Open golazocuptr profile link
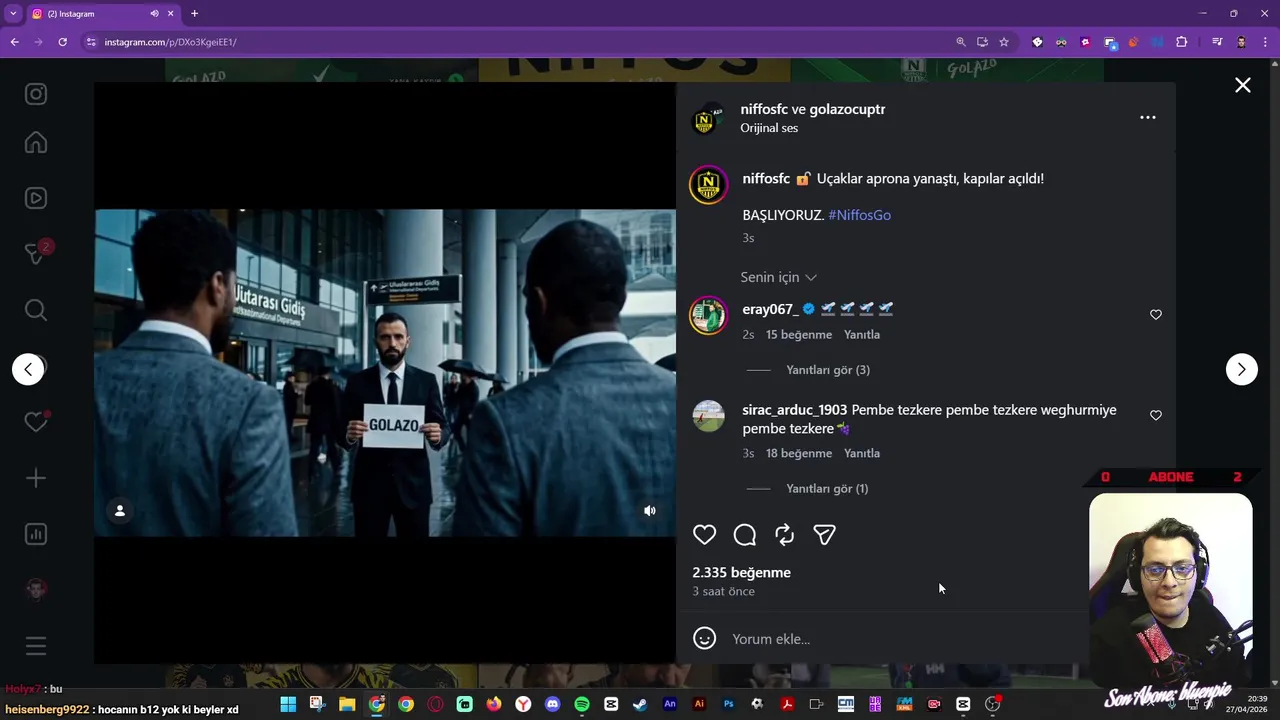 (x=848, y=109)
